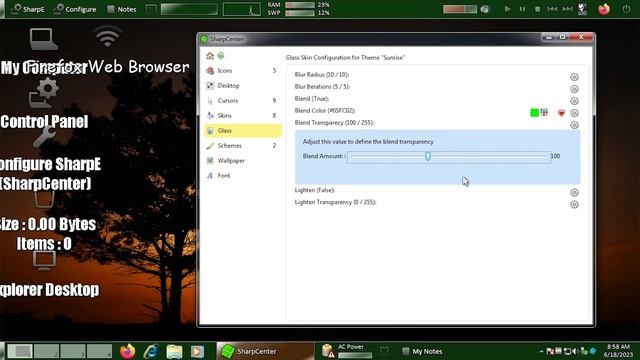Click the speaker mute icon in top bar

(485, 9)
